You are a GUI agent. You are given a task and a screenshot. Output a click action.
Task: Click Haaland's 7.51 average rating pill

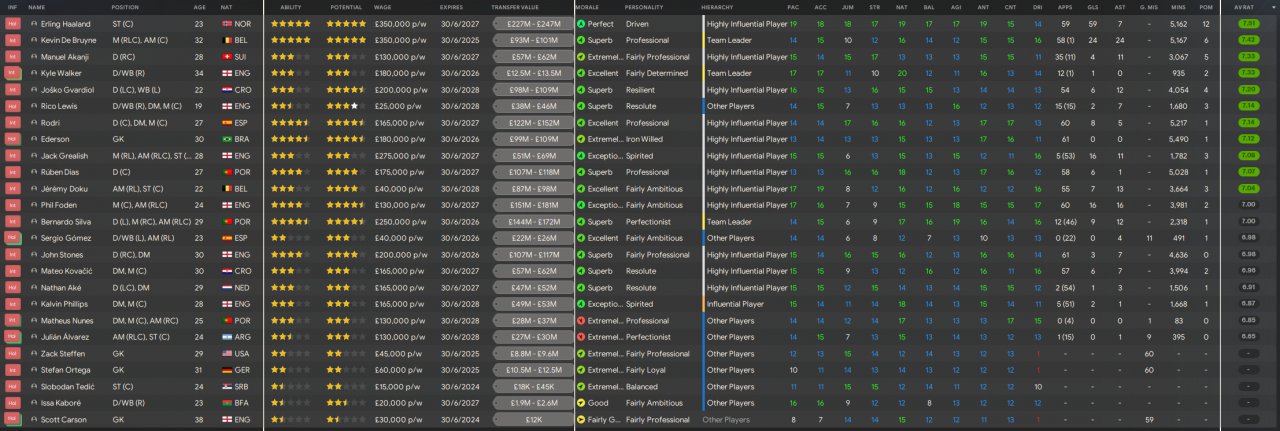[x=1247, y=23]
